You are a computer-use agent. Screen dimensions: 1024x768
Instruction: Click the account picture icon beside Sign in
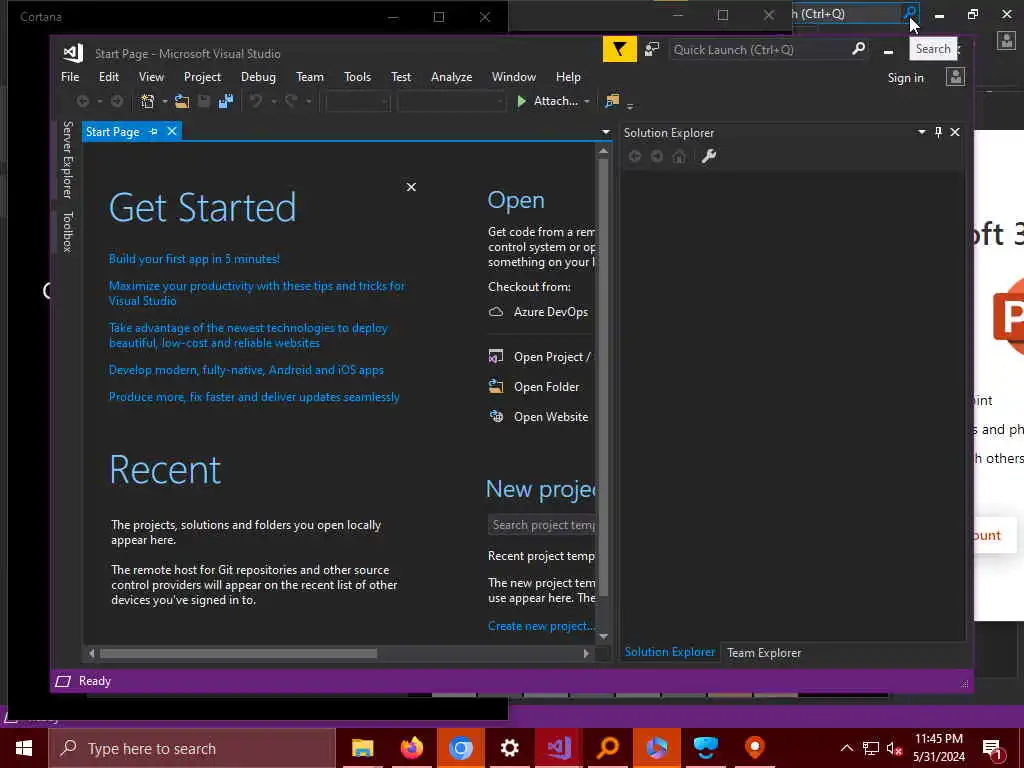pyautogui.click(x=955, y=77)
